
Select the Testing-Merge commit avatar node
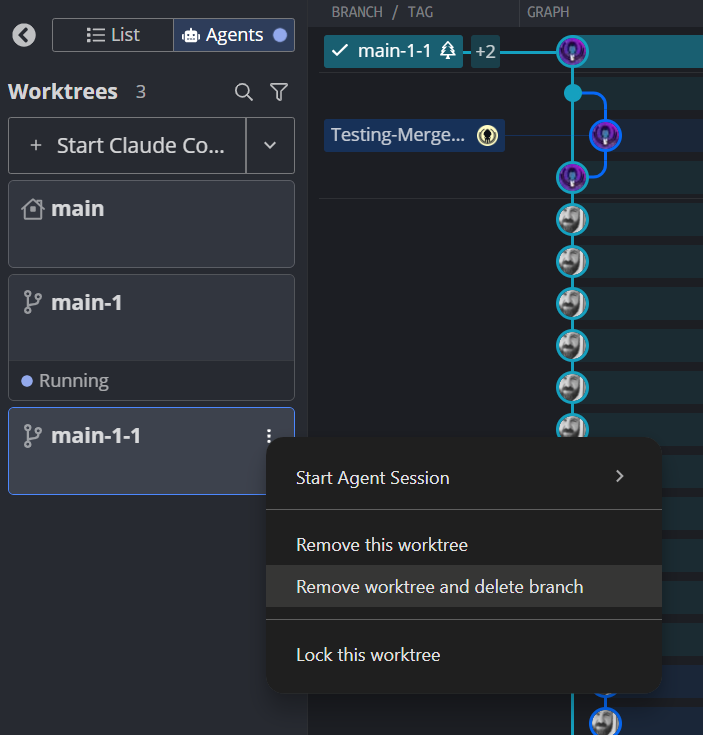pos(605,135)
